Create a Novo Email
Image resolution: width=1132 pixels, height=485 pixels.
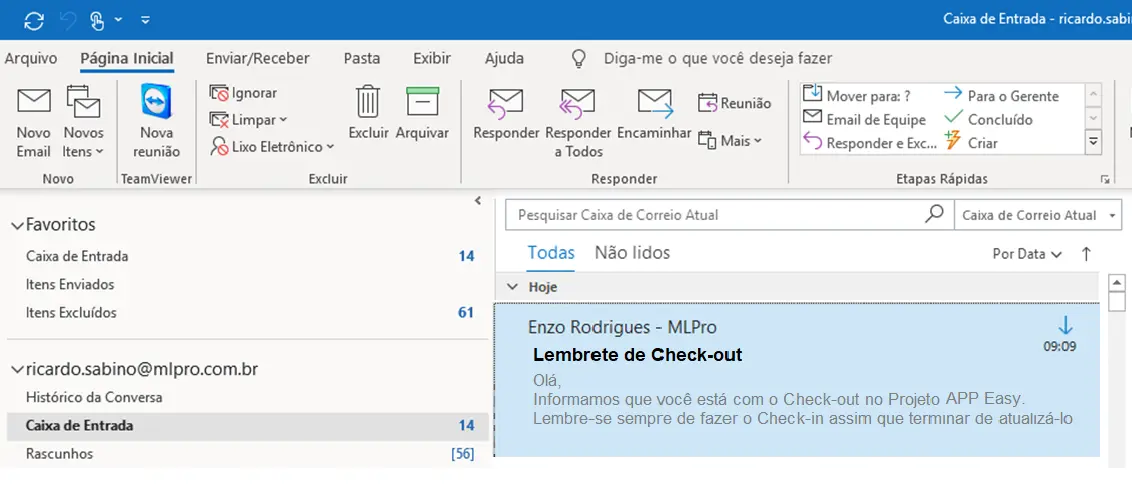33,123
